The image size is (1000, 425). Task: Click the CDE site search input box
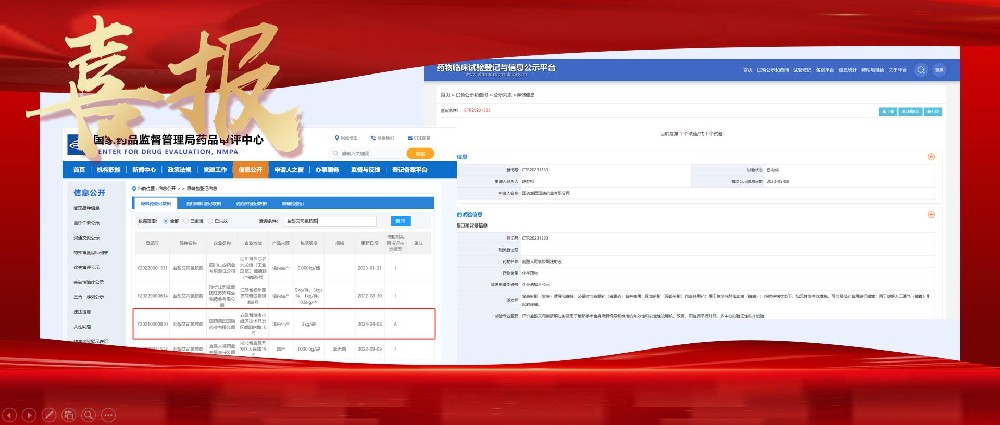[x=368, y=154]
